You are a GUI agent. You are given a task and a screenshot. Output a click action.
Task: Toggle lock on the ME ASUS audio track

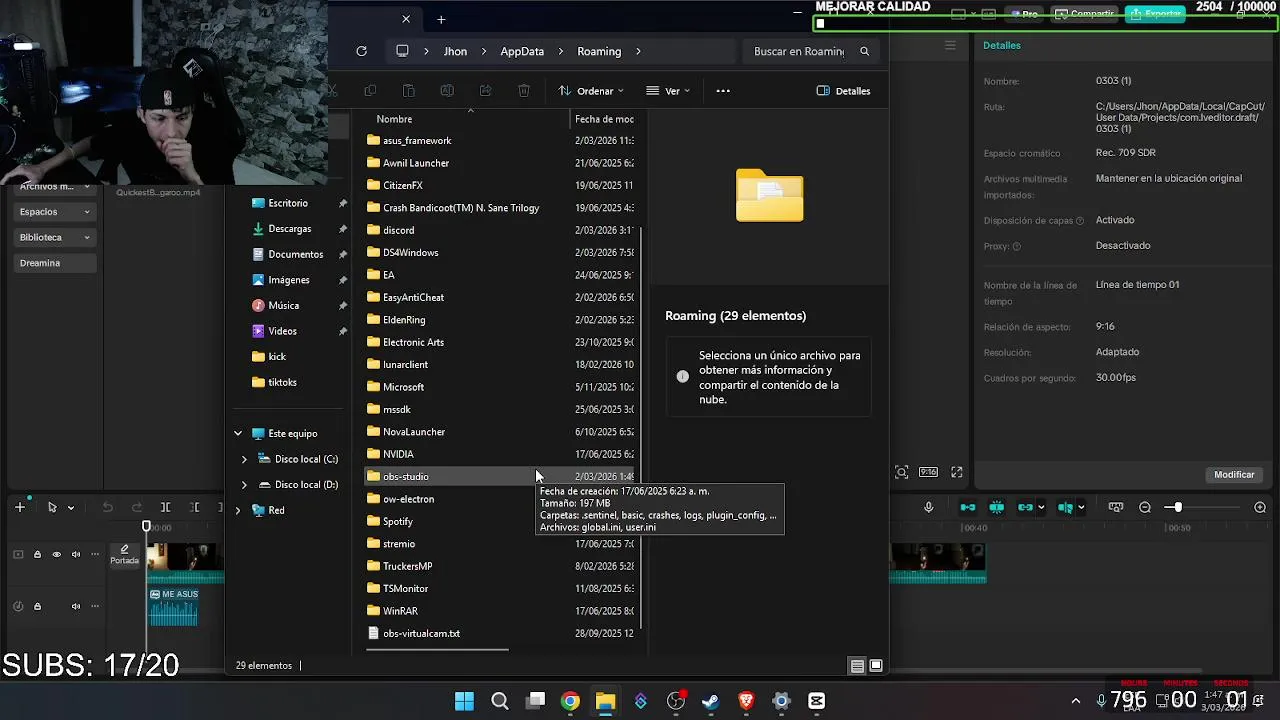tap(37, 606)
